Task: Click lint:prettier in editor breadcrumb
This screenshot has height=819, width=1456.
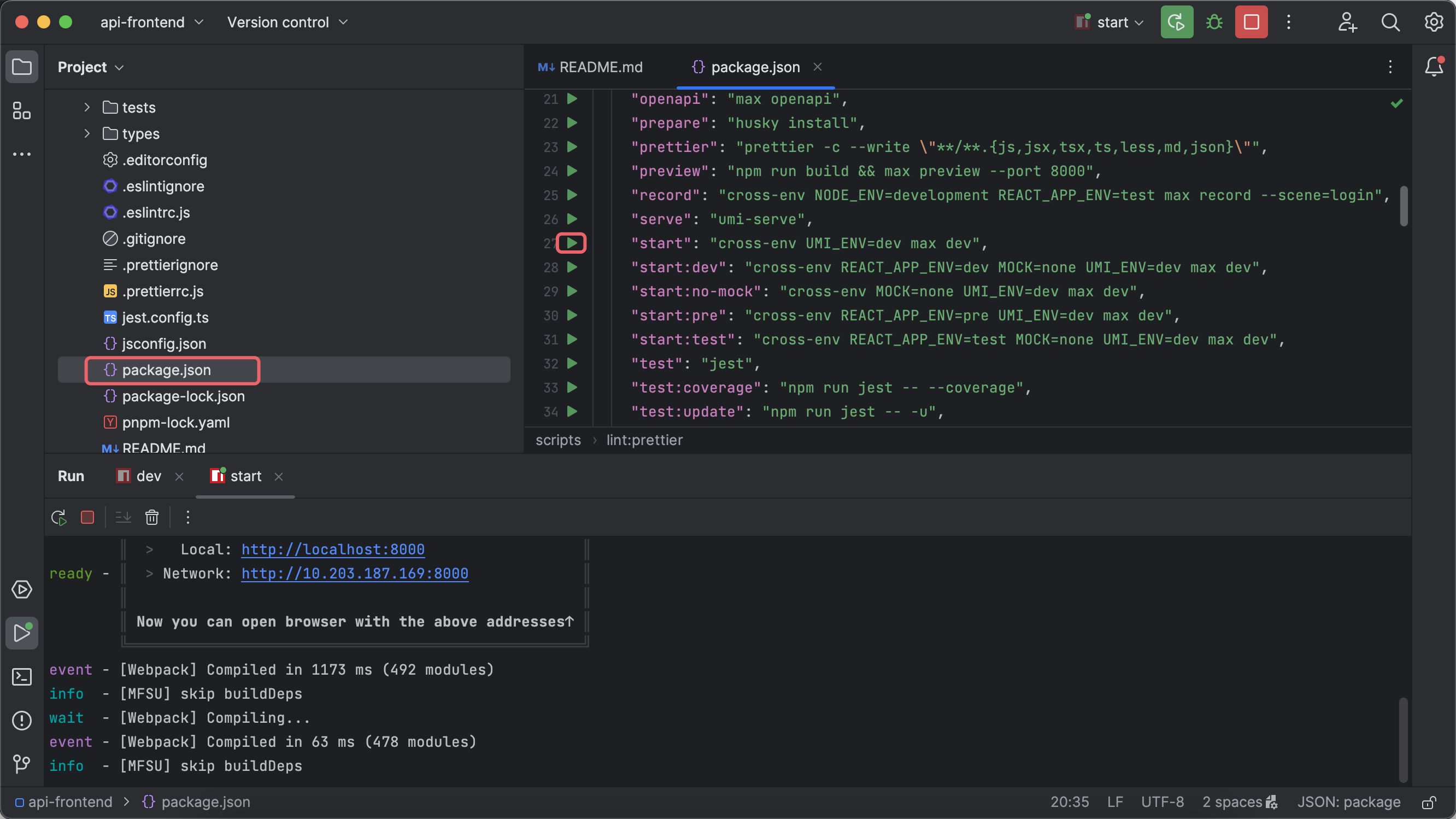Action: pos(644,440)
